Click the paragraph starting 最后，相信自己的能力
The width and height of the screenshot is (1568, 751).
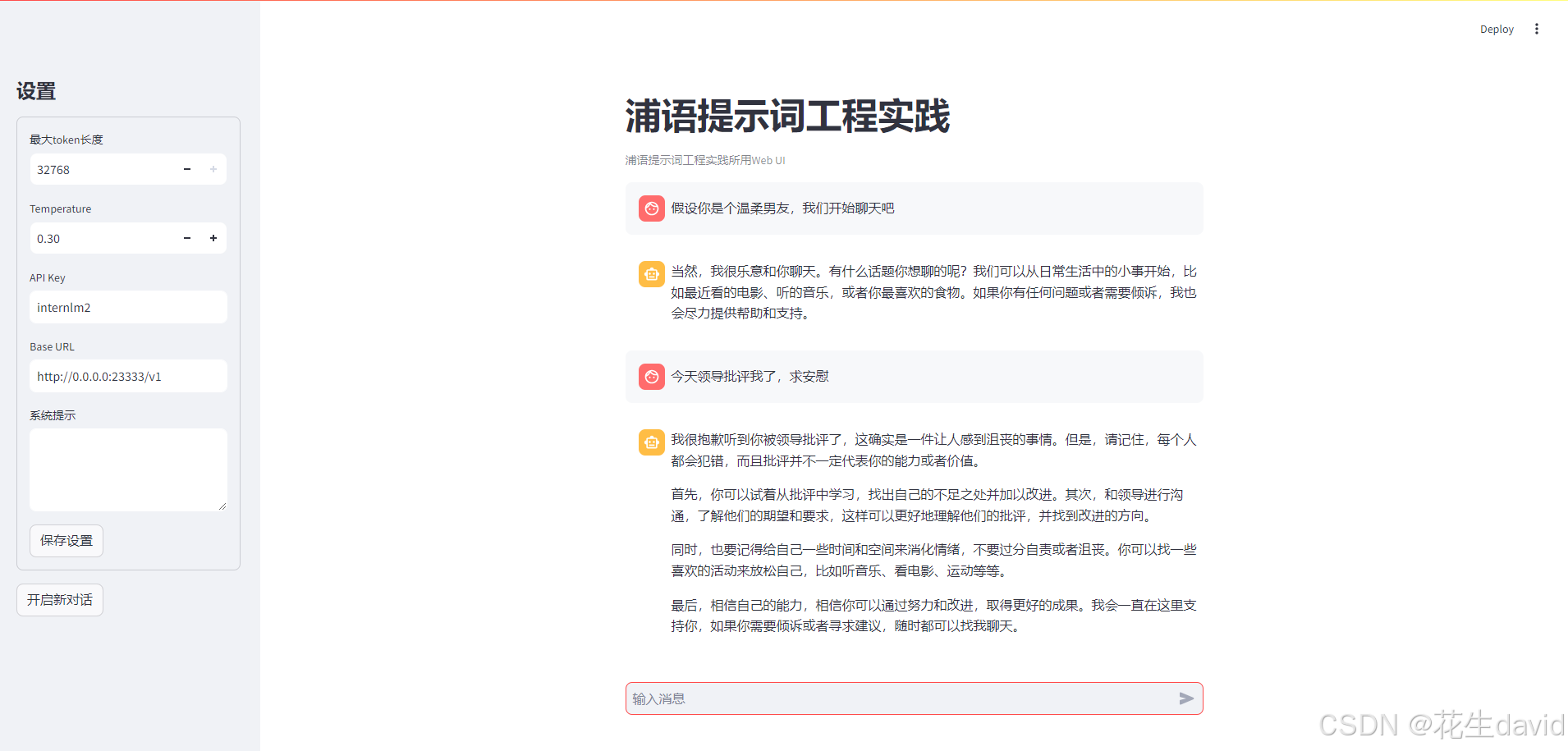933,616
